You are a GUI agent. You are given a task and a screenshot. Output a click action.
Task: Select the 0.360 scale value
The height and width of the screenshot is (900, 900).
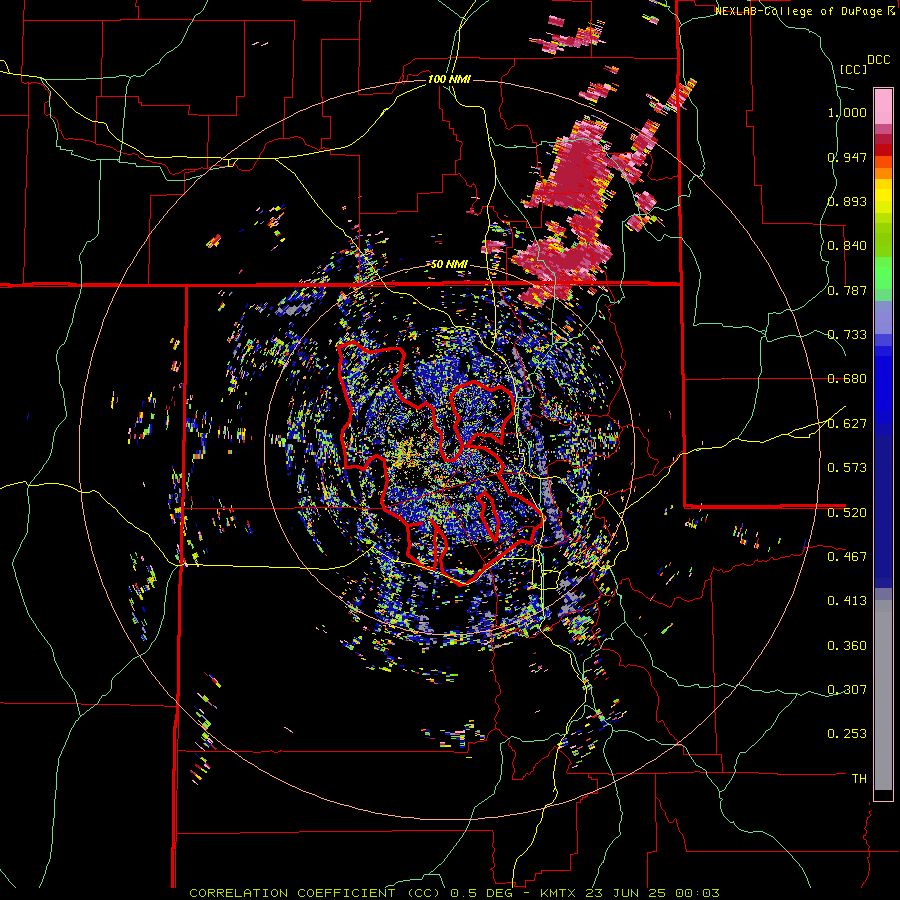click(x=847, y=646)
